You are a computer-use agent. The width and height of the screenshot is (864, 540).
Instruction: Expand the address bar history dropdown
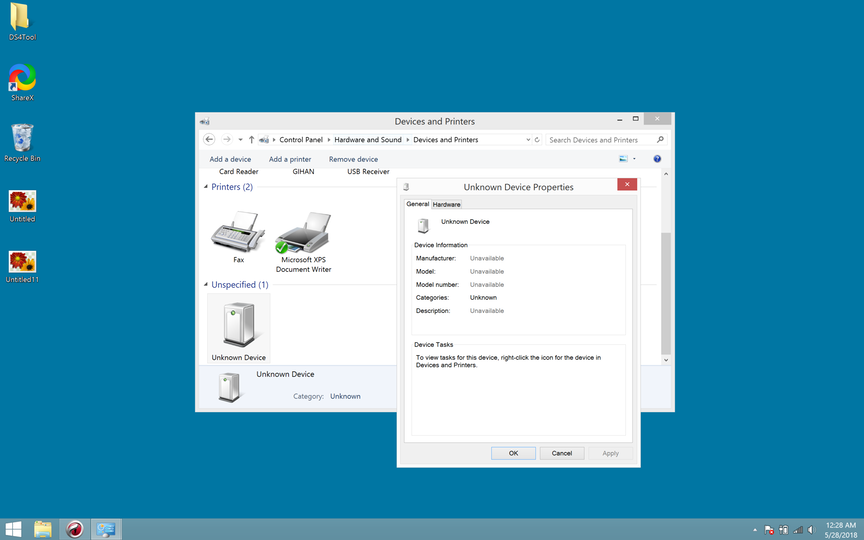pyautogui.click(x=528, y=139)
